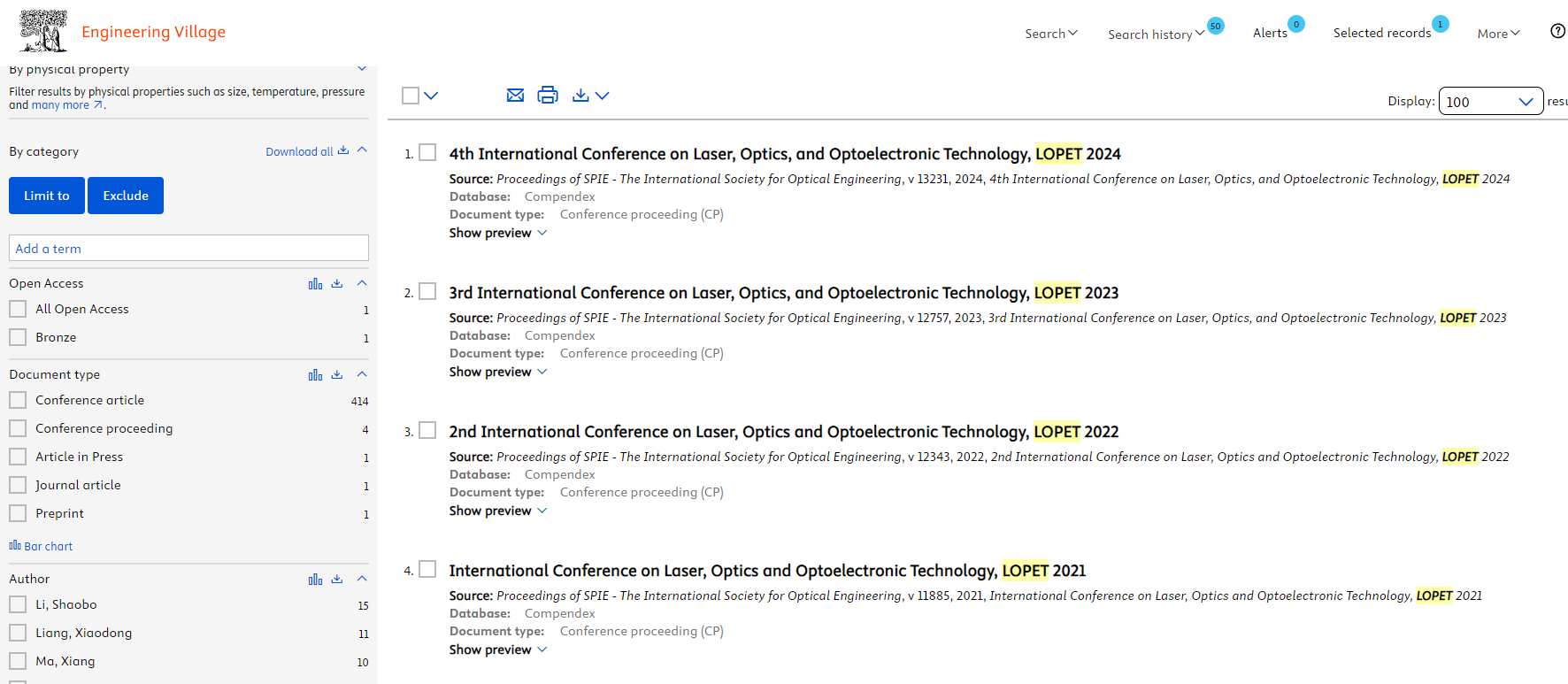Expand Show preview for LOPET 2021
This screenshot has width=1568, height=684.
(x=498, y=649)
